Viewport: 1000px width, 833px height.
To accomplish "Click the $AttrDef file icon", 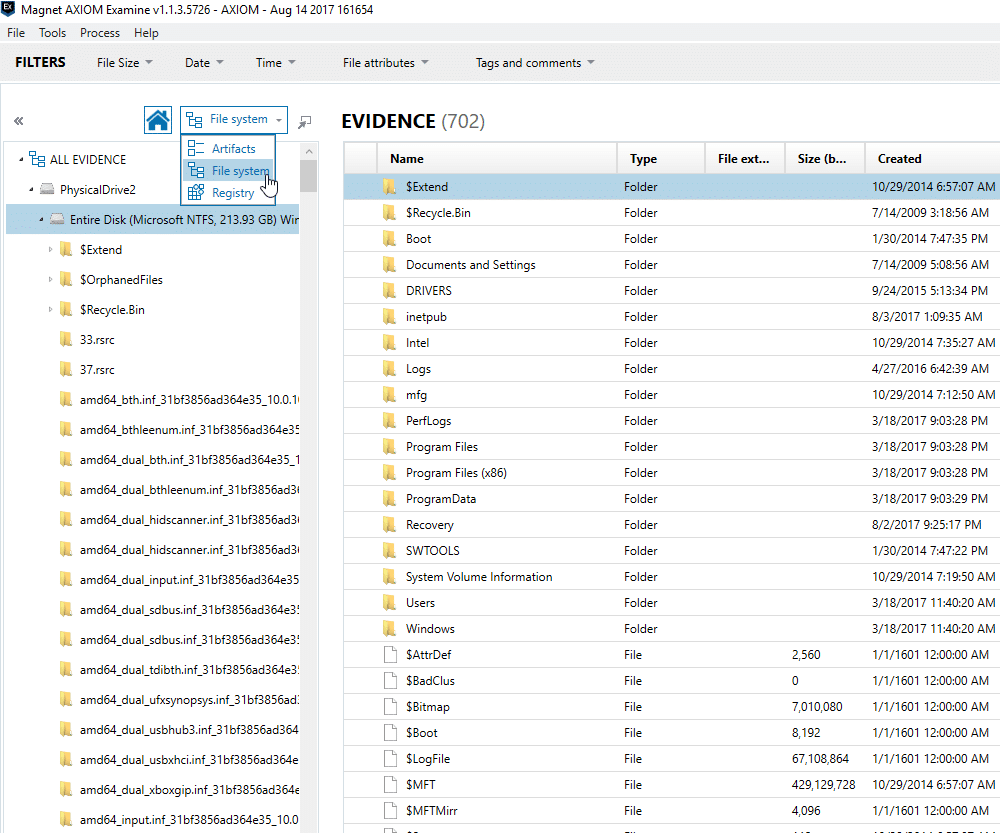I will (x=390, y=655).
